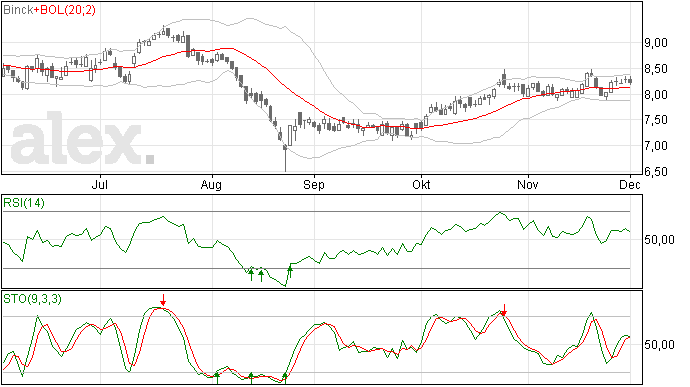
Task: Click the 7,50 price axis value
Action: 656,120
